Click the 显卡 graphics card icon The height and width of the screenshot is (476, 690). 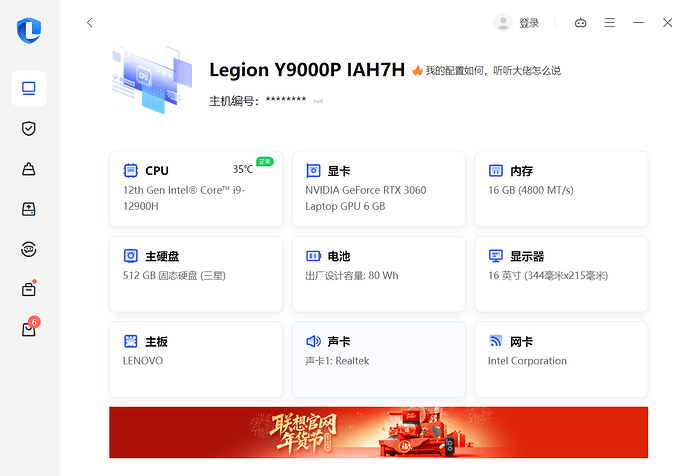313,170
